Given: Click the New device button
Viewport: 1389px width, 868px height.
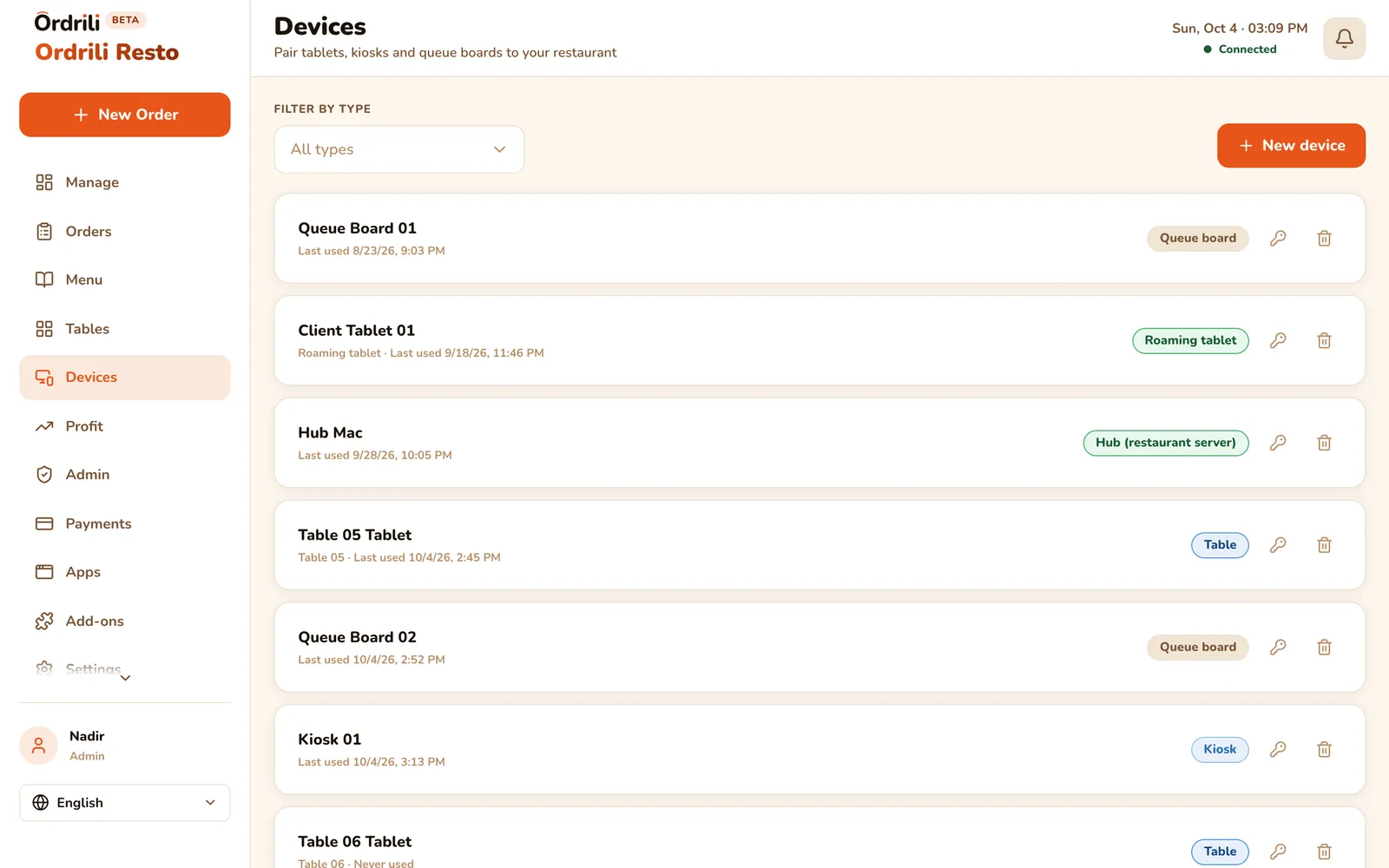Looking at the screenshot, I should pyautogui.click(x=1291, y=146).
